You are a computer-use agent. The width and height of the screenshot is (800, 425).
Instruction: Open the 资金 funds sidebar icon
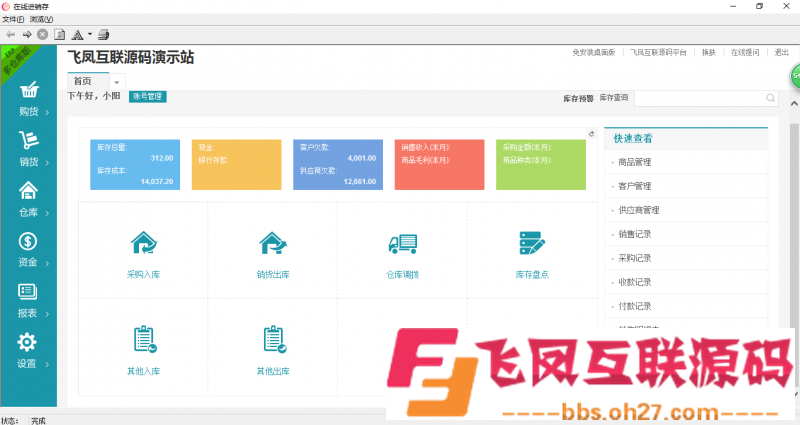tap(28, 241)
